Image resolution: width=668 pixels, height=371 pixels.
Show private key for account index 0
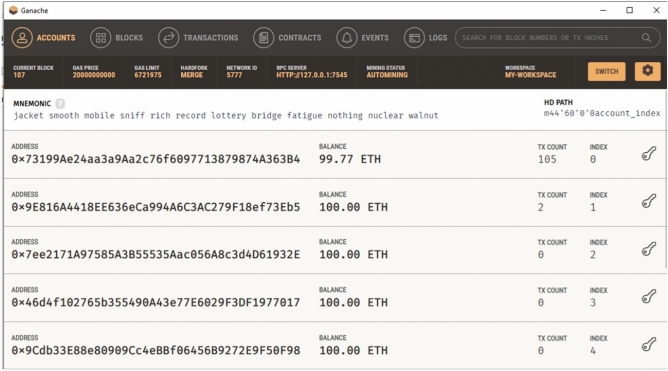[649, 154]
